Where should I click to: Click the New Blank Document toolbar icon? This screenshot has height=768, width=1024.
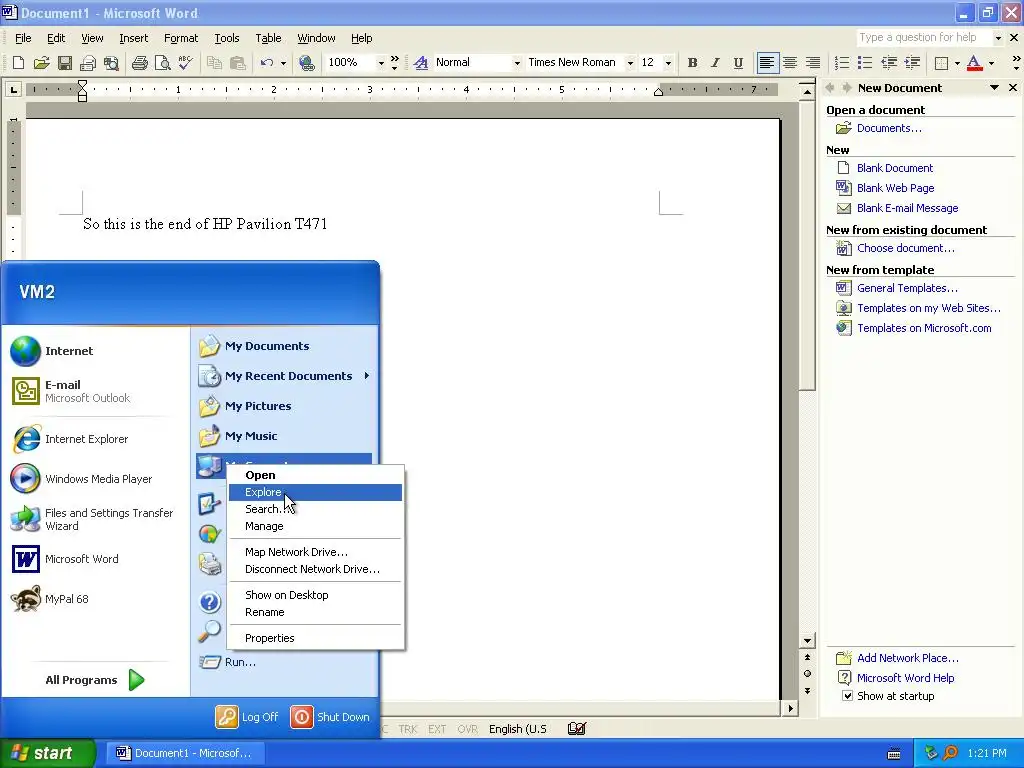[18, 63]
